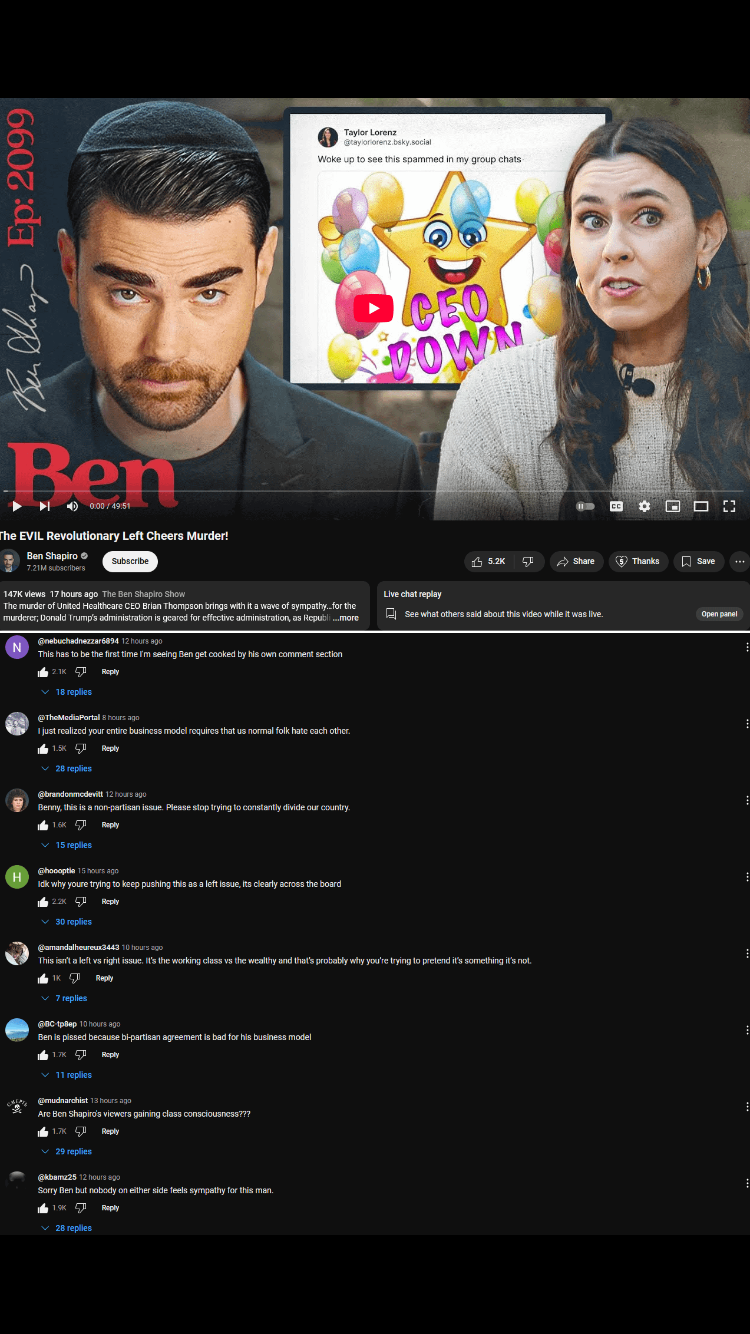Viewport: 750px width, 1334px height.
Task: Dislike nebuchadnezzar6894's comment
Action: click(x=81, y=672)
